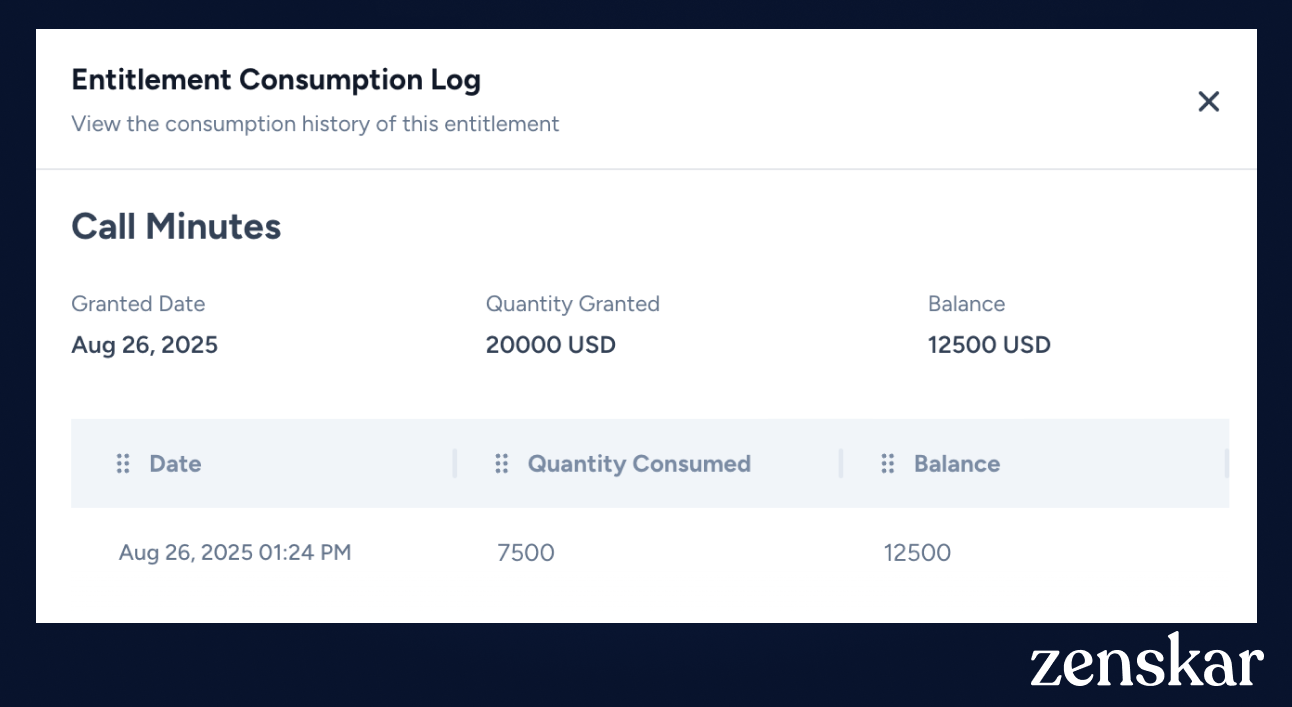Click the Quantity Consumed column drag handle
Screen dimensions: 1292x707
click(502, 463)
